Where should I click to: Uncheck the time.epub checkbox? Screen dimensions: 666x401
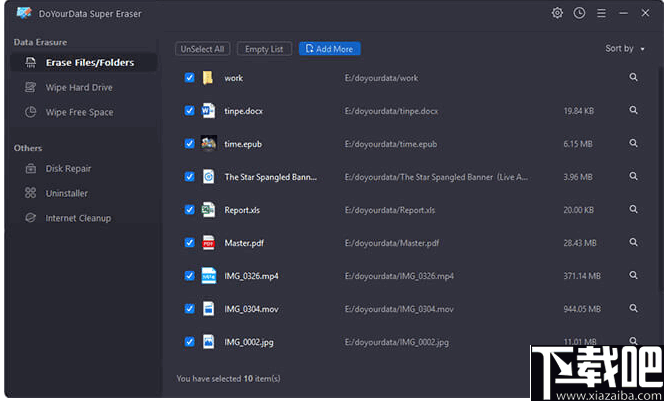189,144
